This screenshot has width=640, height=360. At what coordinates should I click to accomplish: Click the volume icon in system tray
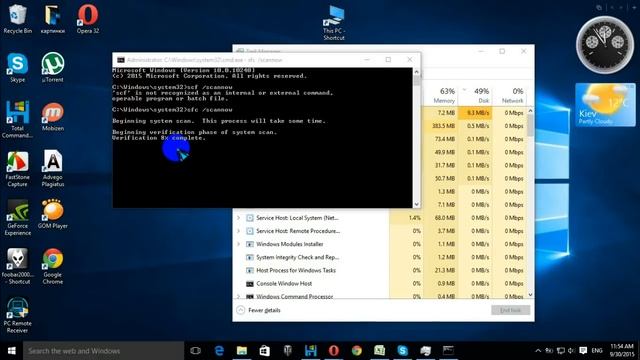click(x=571, y=351)
